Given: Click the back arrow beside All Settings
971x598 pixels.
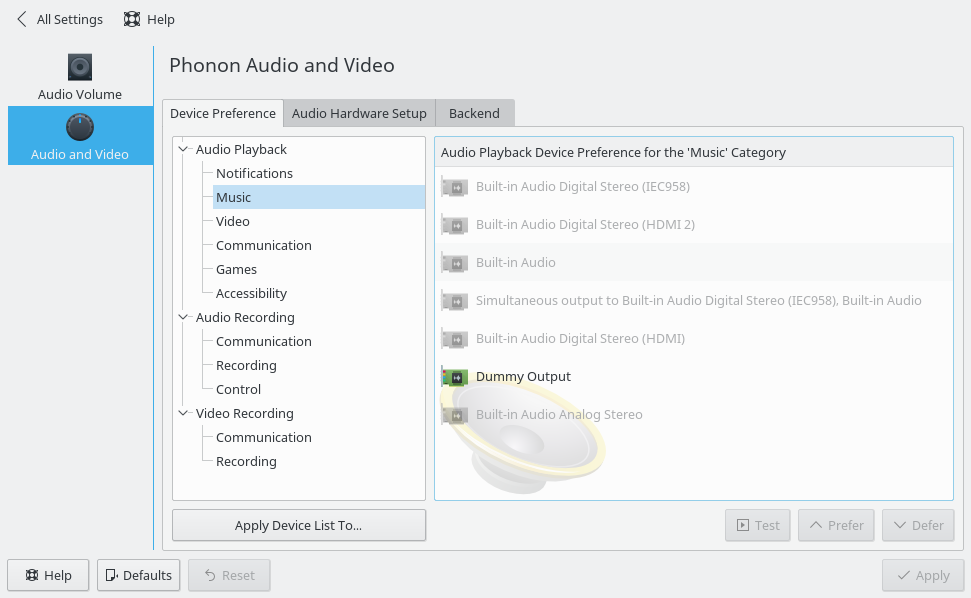Looking at the screenshot, I should 22,19.
